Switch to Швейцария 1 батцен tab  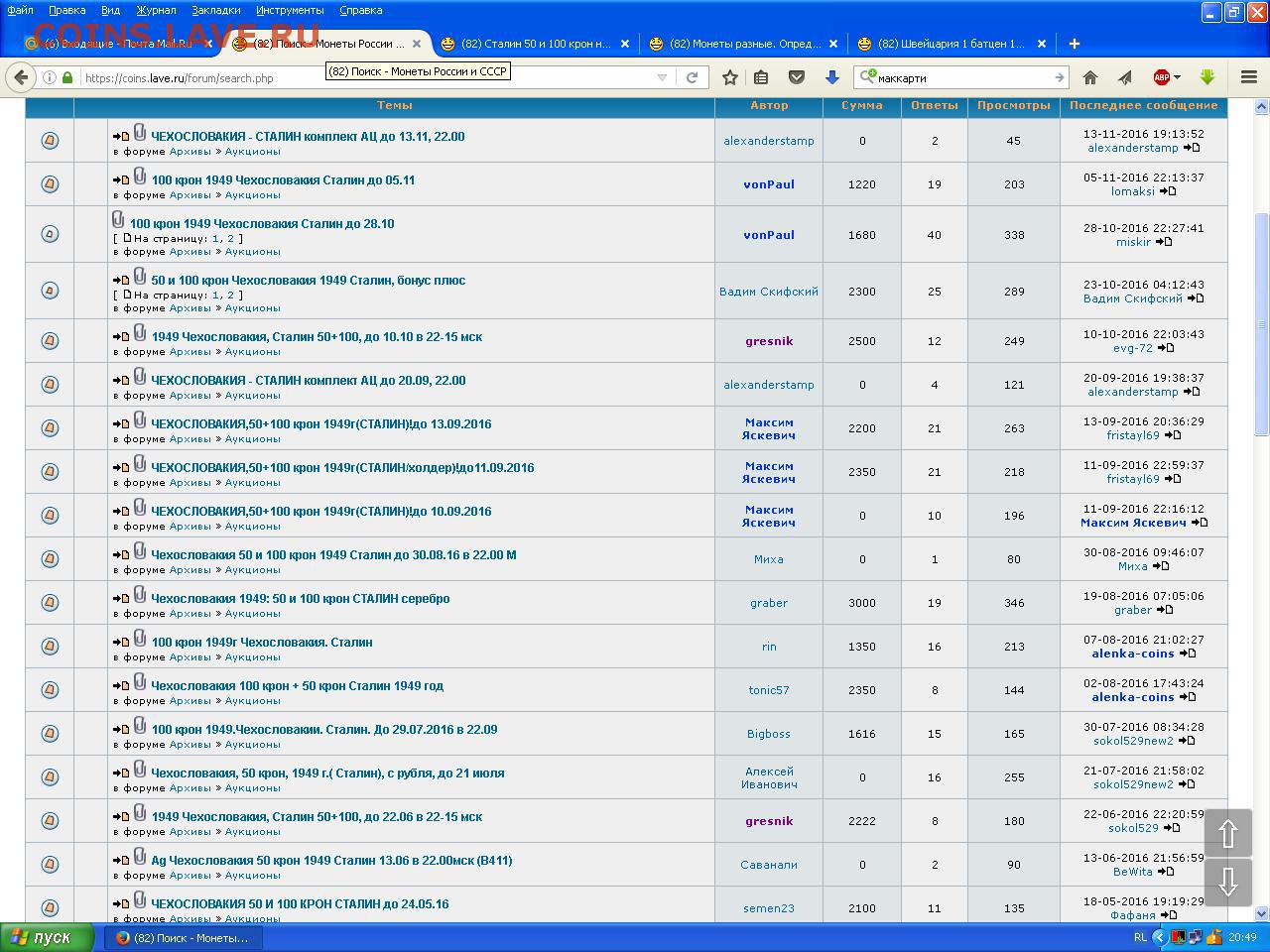952,44
